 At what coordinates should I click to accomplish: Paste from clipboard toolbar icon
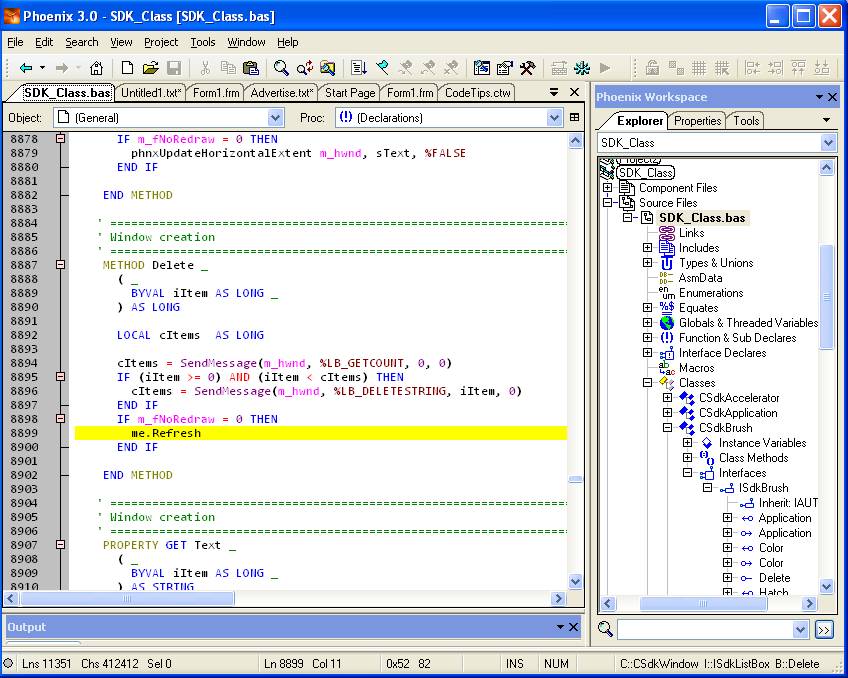pyautogui.click(x=250, y=68)
